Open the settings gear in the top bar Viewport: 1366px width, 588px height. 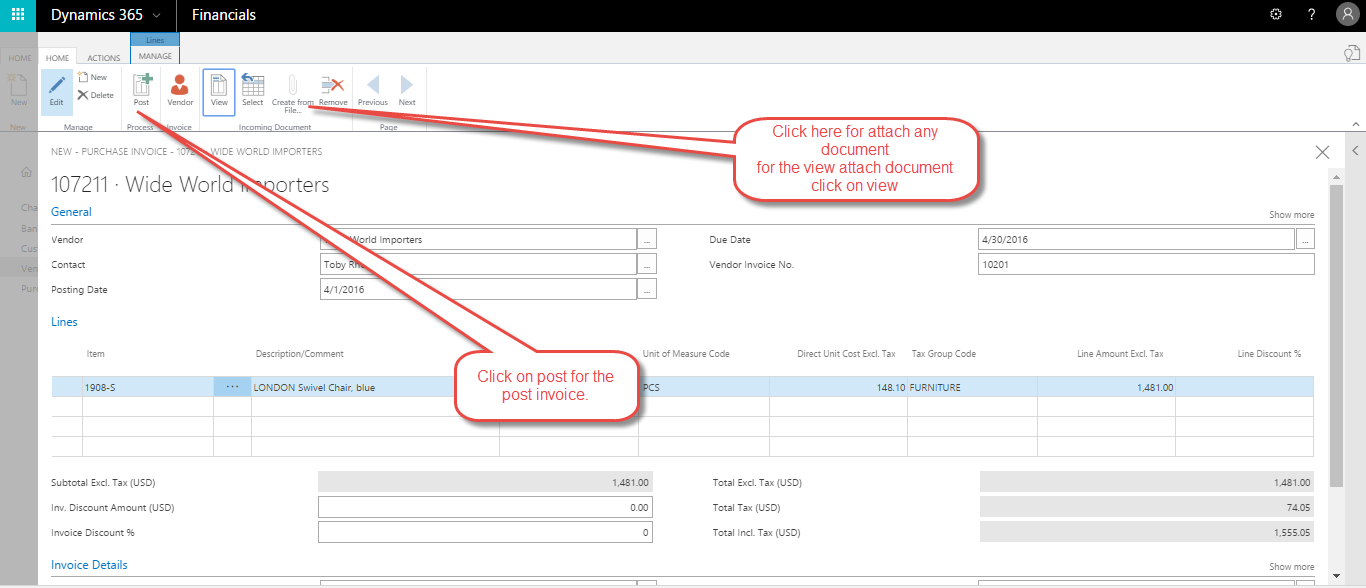click(x=1275, y=14)
